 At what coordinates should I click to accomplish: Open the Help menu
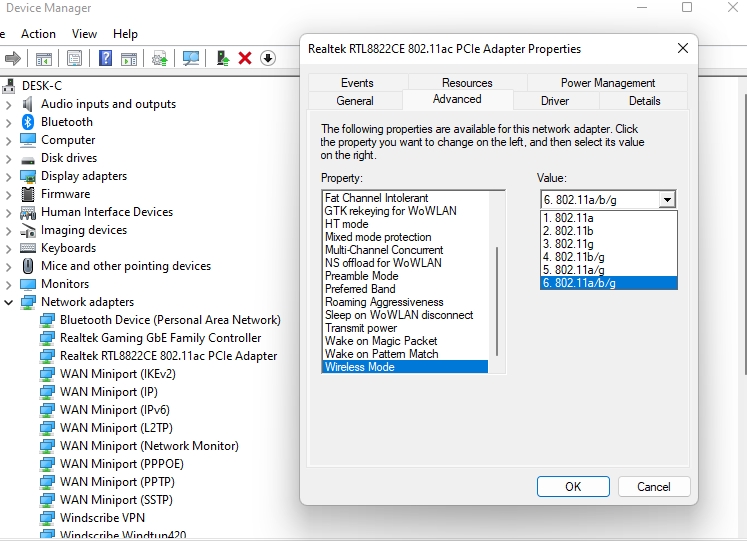point(125,34)
